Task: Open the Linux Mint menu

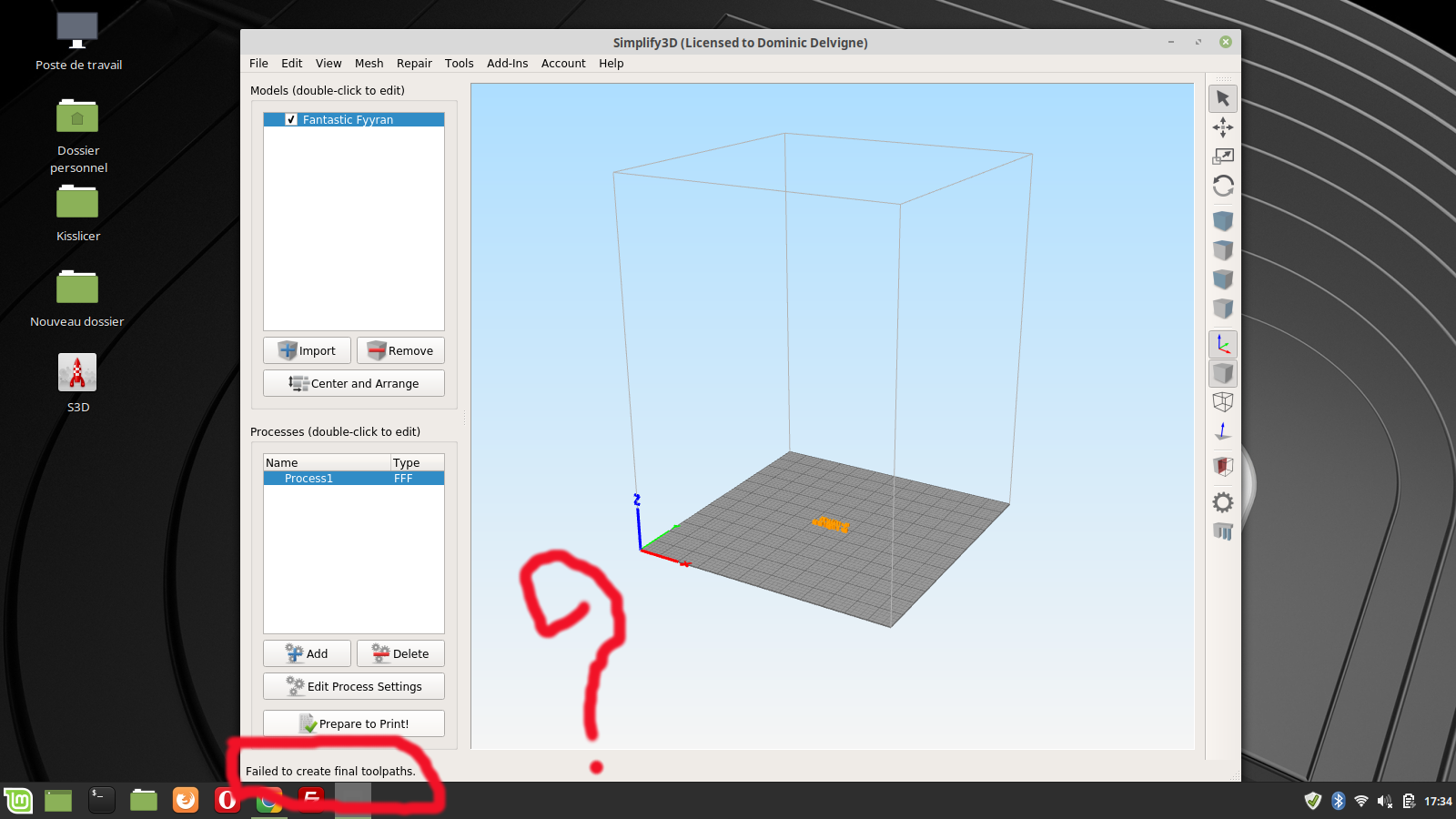Action: pyautogui.click(x=18, y=801)
